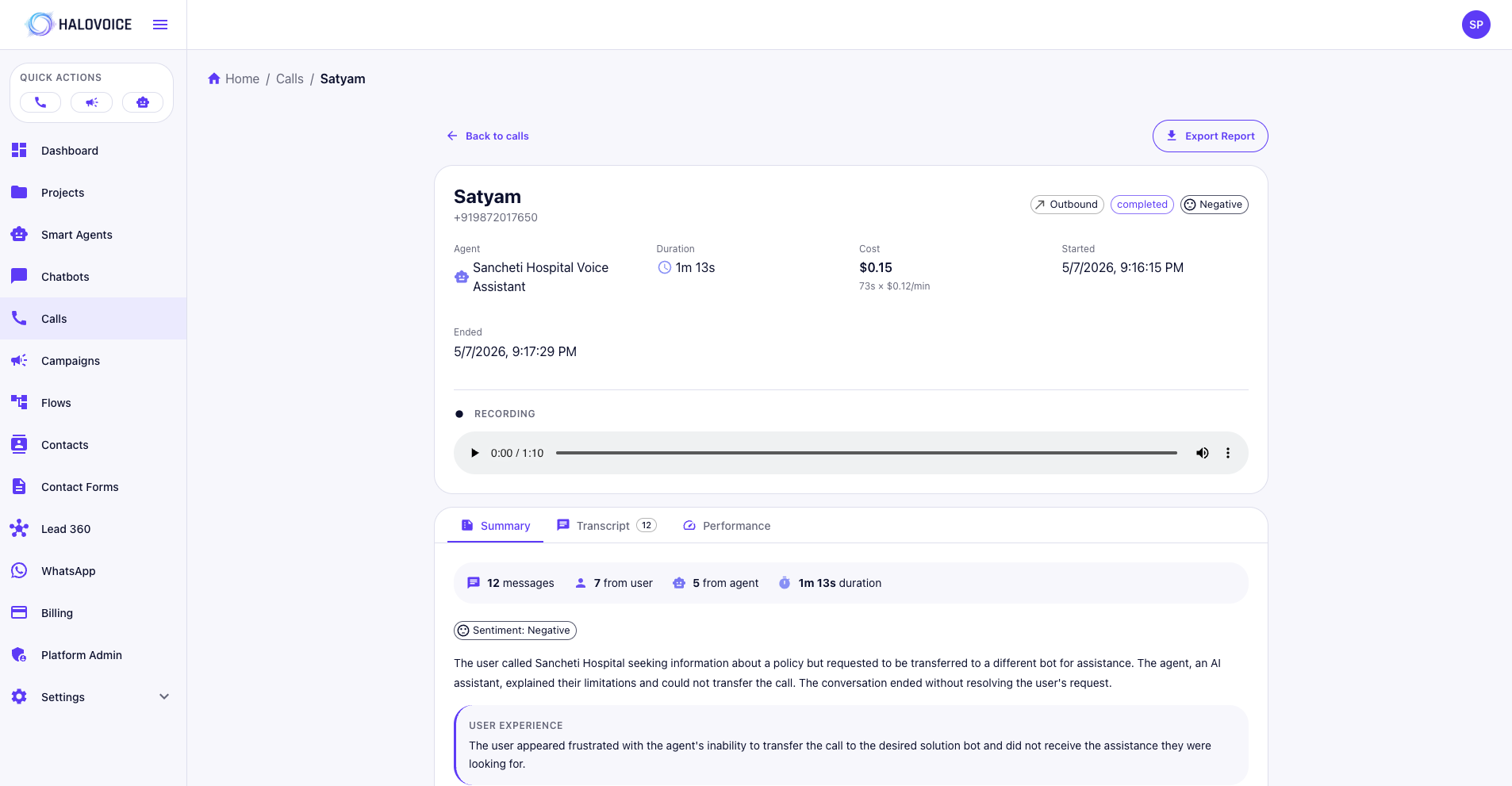Switch to the Performance tab
Screen dimensions: 1512x786
click(x=727, y=526)
